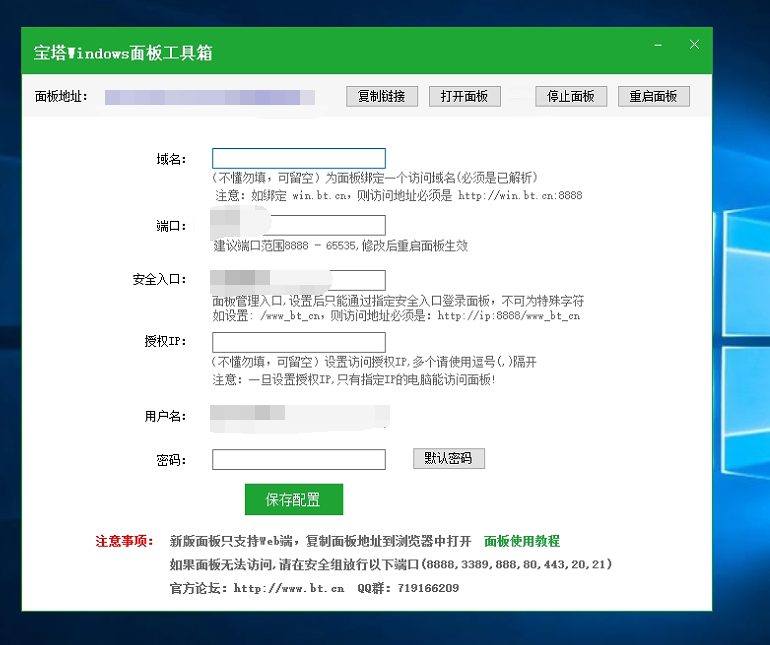
Task: Click the 端口 label
Action: pos(171,226)
